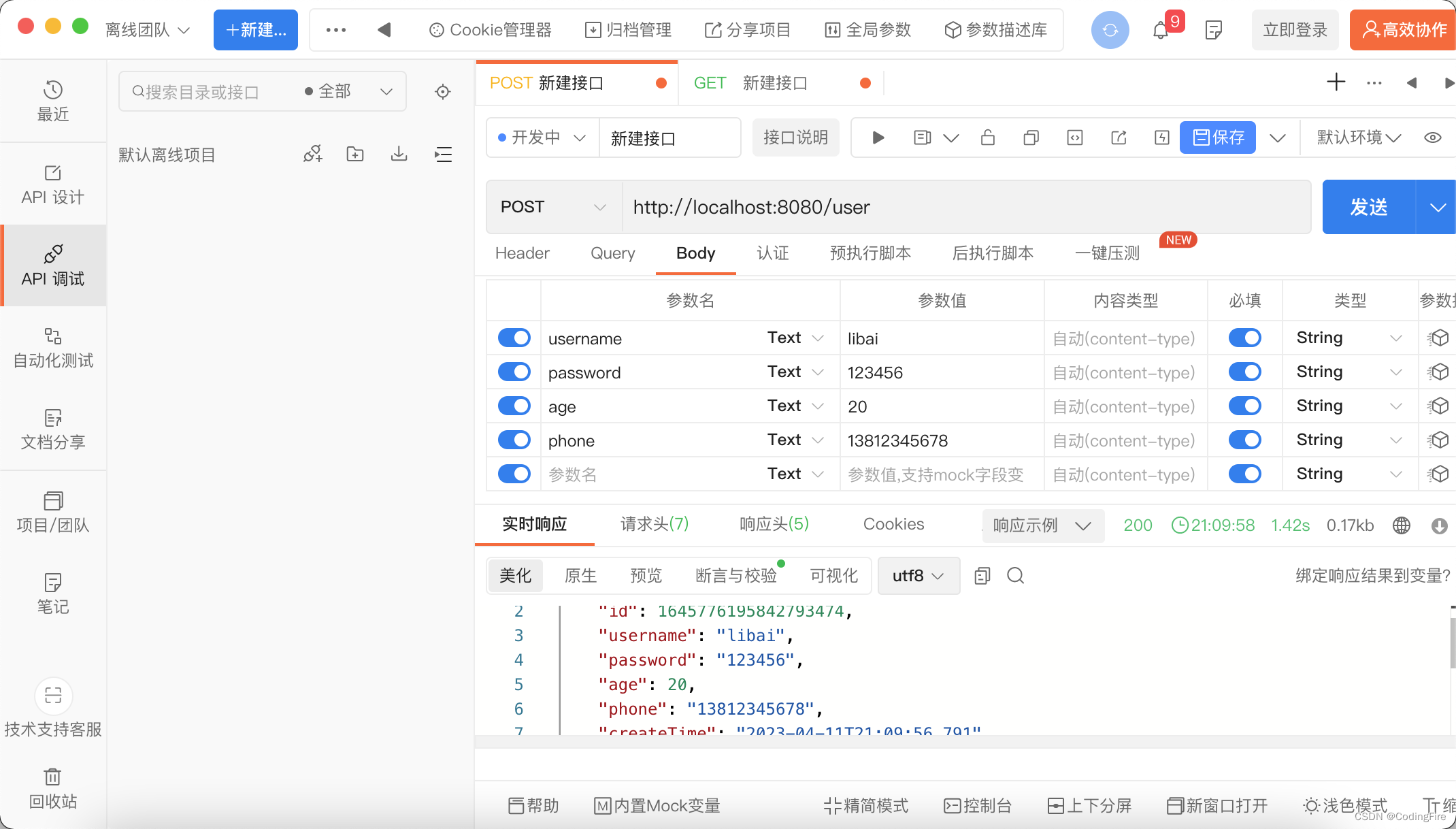Disable the phone parameter row toggle
Screen dimensions: 1456x829
coord(514,440)
